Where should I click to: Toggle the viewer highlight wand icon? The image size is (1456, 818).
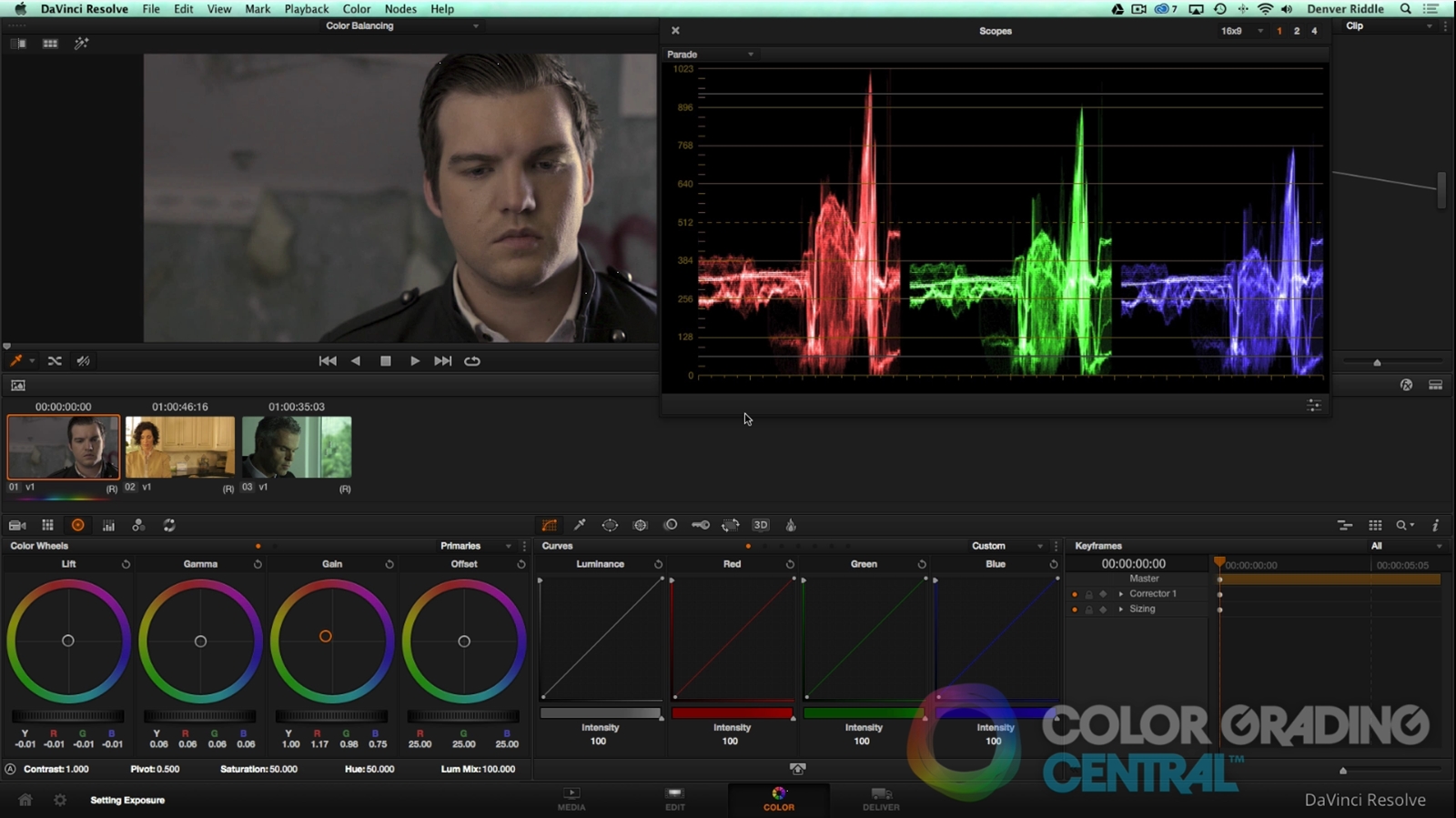(81, 44)
